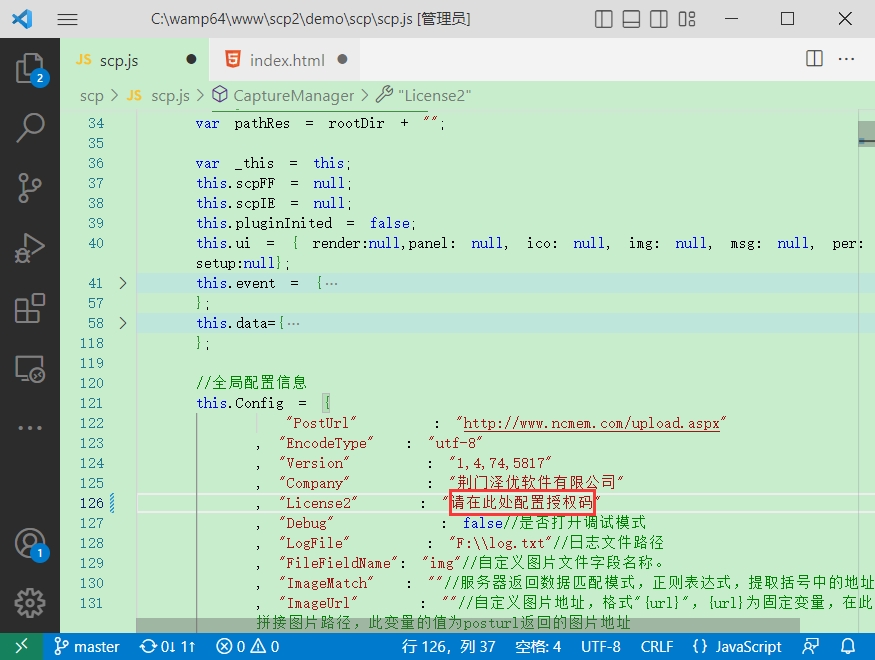875x660 pixels.
Task: Expand the folded this.data block
Action: point(123,323)
